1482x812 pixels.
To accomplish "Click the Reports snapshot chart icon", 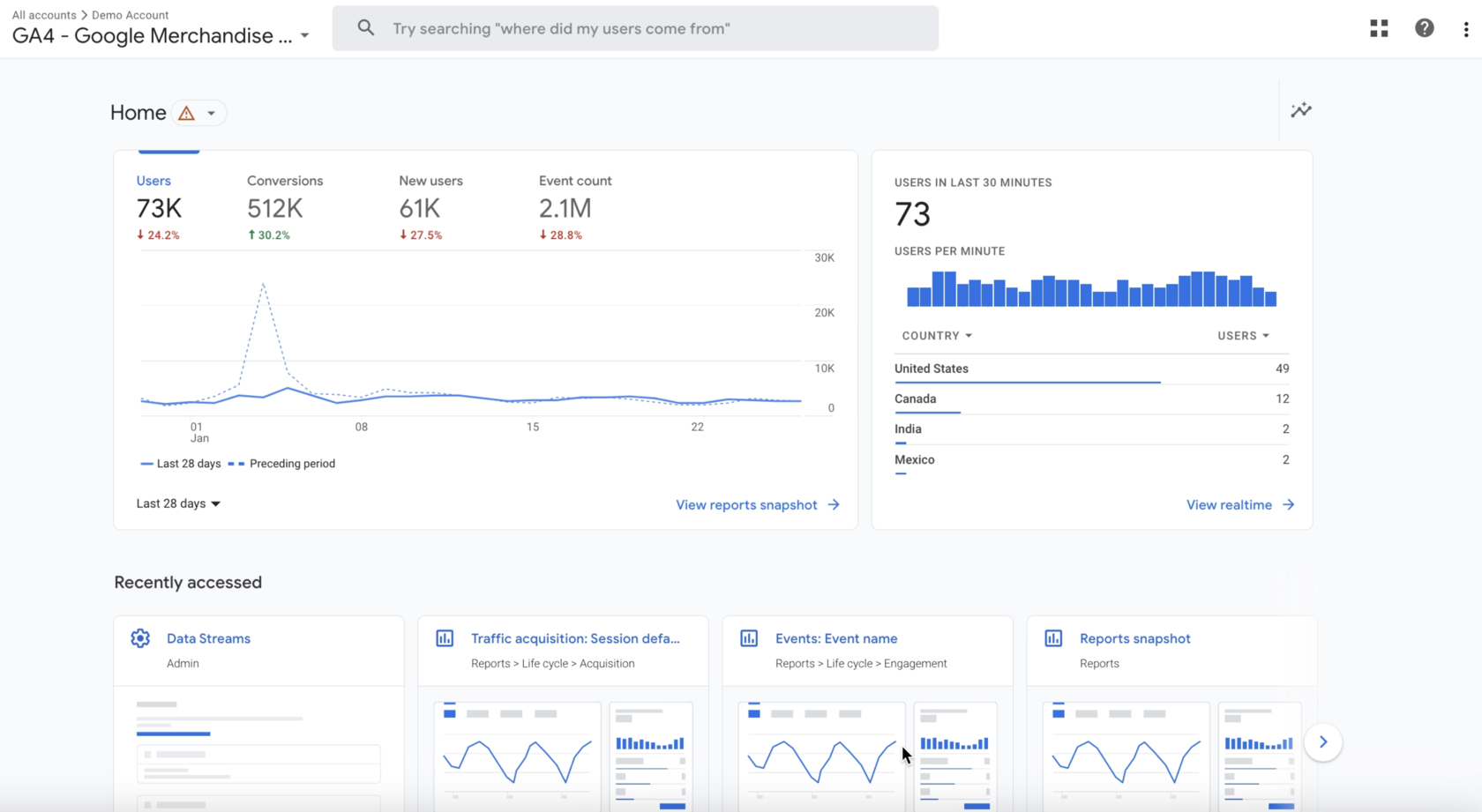I will pos(1053,638).
